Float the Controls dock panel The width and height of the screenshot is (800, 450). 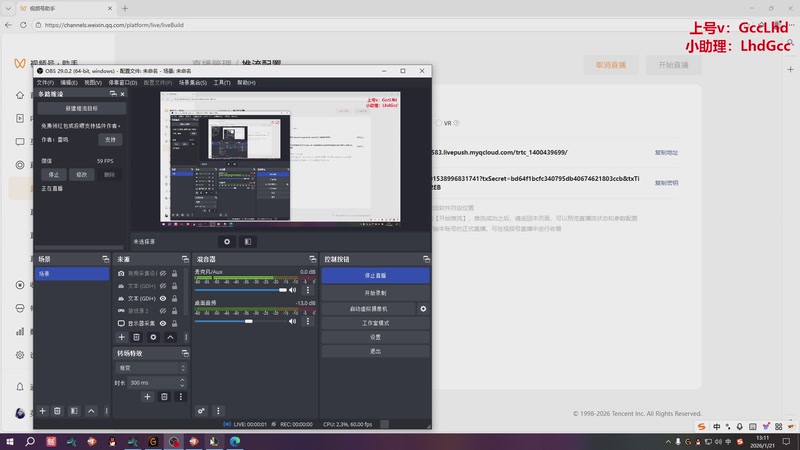[x=426, y=259]
